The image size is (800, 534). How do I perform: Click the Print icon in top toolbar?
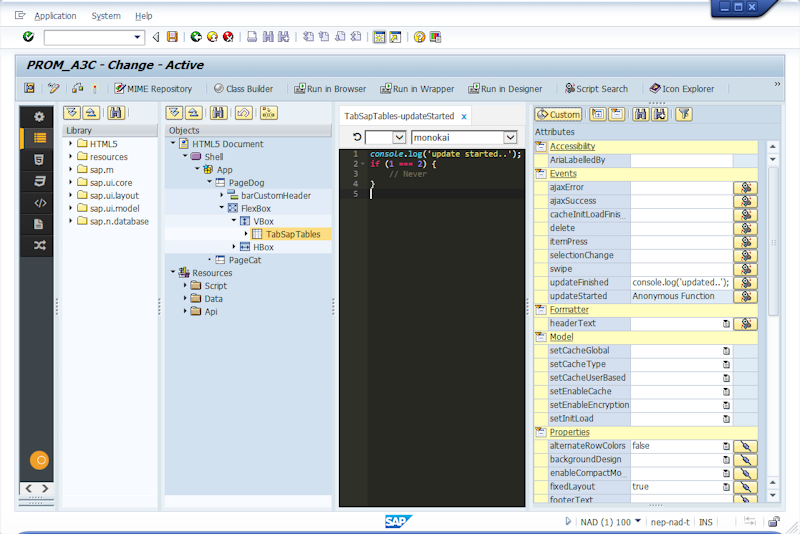(252, 37)
